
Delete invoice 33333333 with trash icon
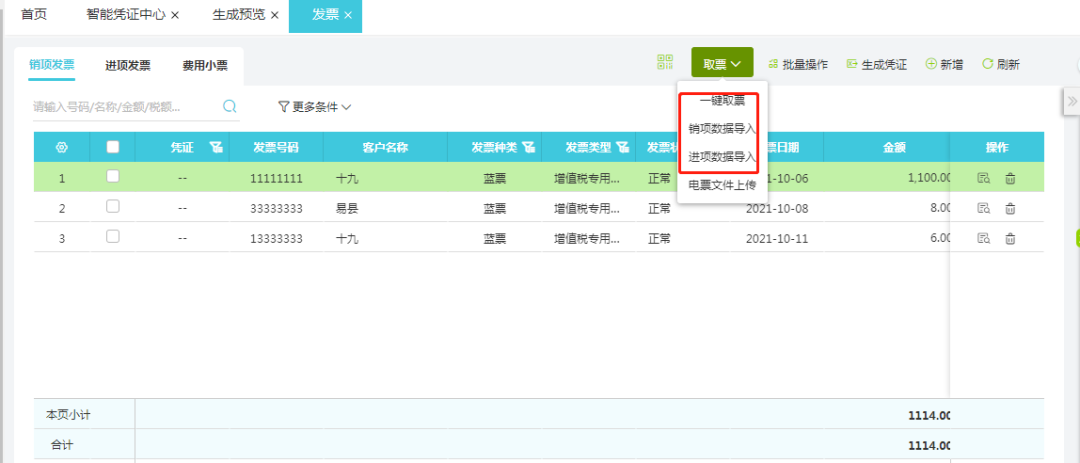pos(1010,209)
